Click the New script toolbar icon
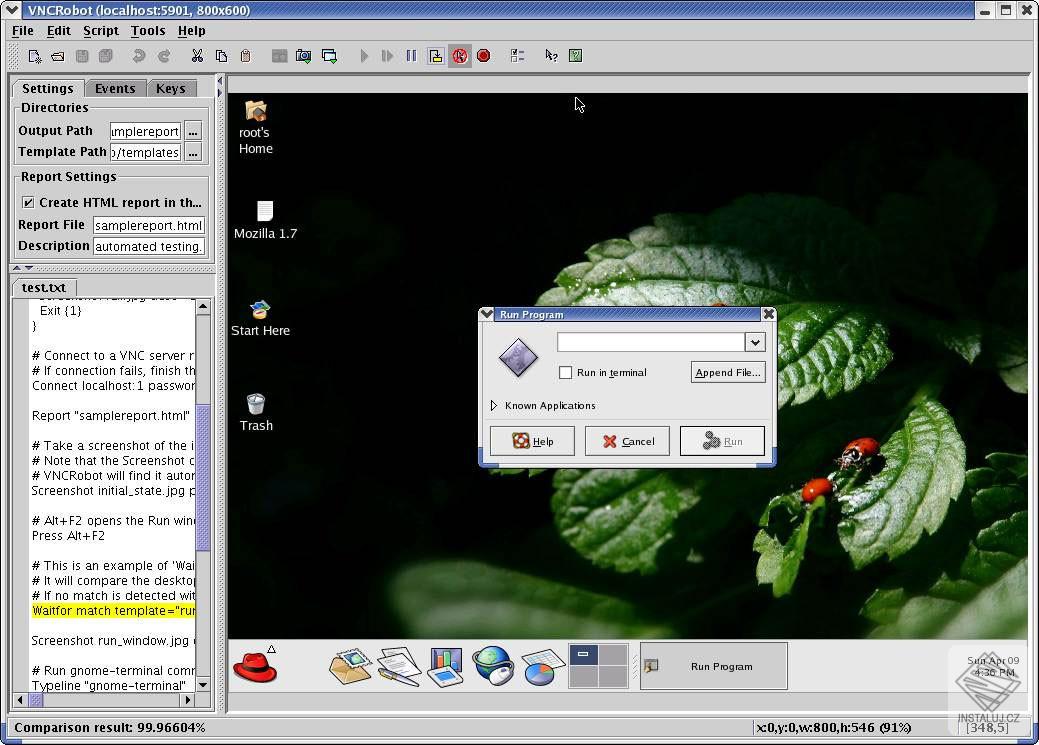Screen dimensions: 1039x745 (34, 56)
